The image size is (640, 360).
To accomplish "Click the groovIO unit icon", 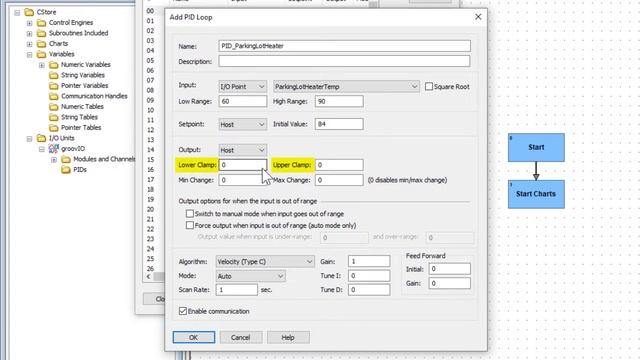I will coord(53,149).
